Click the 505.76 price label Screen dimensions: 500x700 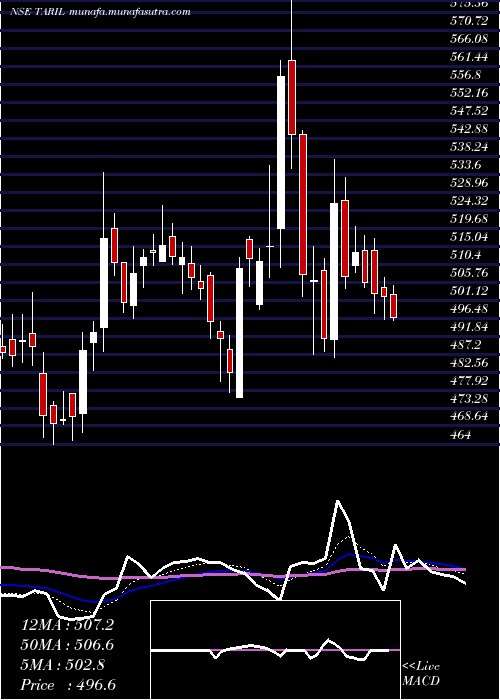(x=468, y=273)
